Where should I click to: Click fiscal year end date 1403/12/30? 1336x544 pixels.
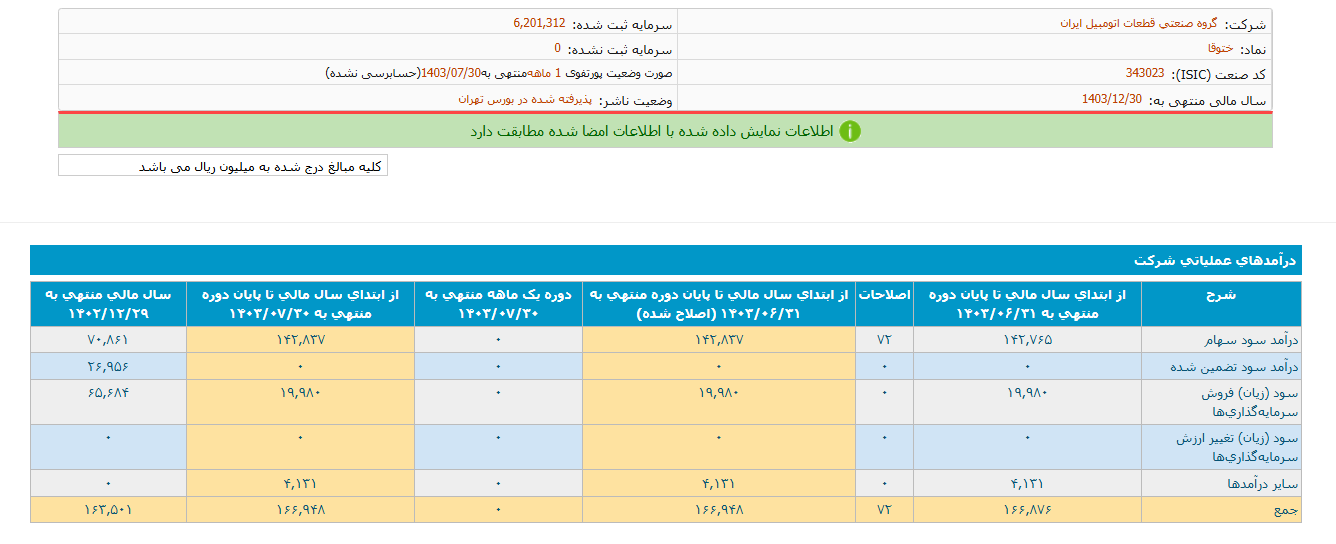[1112, 100]
